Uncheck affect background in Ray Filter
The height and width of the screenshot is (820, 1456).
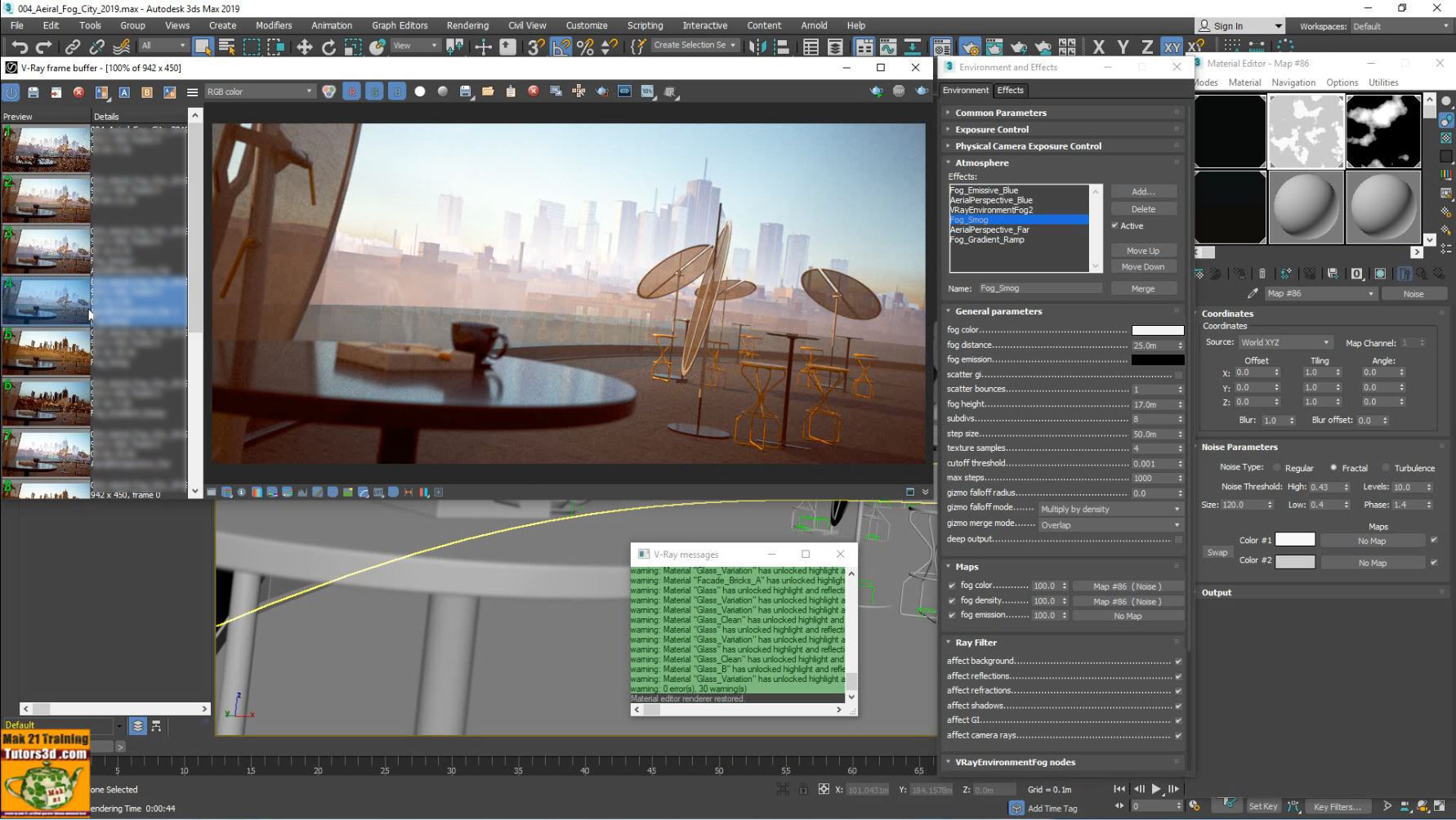(x=1178, y=662)
